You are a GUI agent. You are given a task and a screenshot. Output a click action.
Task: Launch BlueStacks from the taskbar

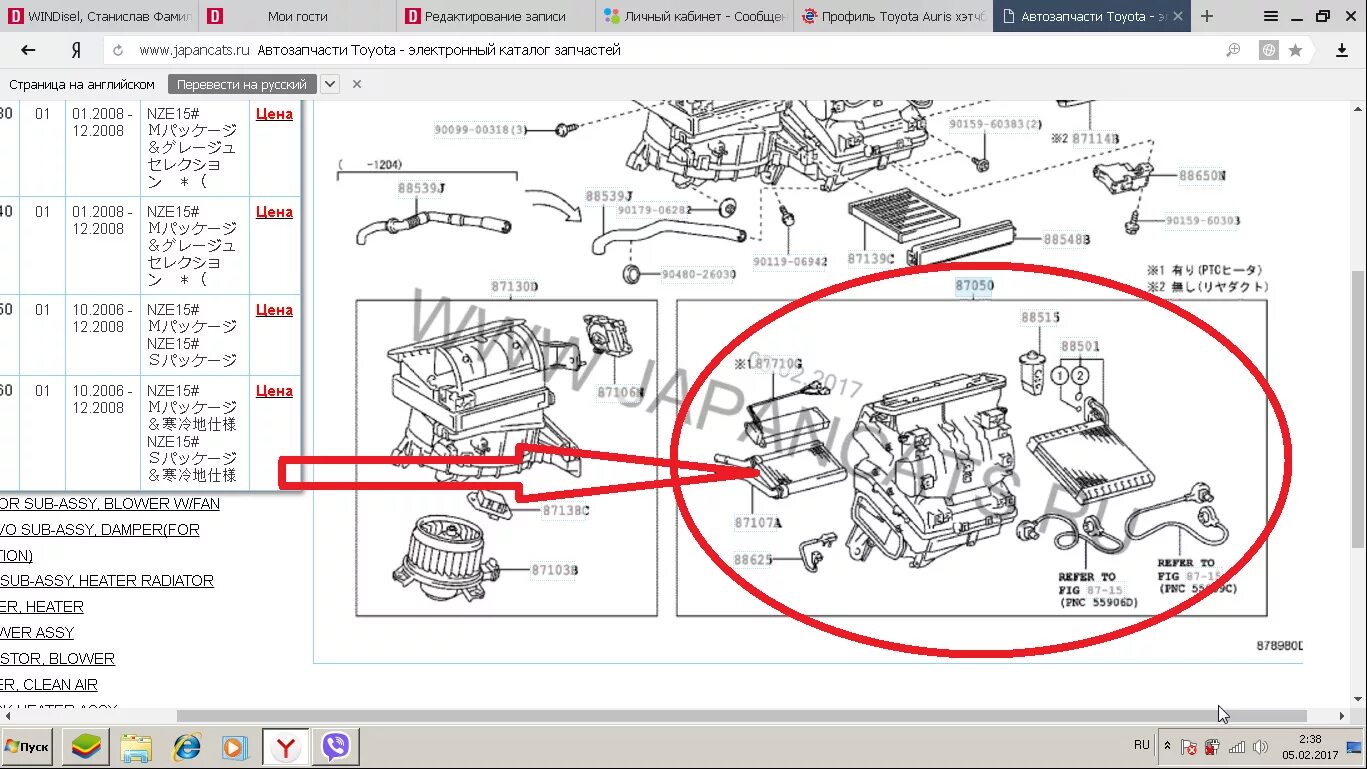[x=86, y=747]
